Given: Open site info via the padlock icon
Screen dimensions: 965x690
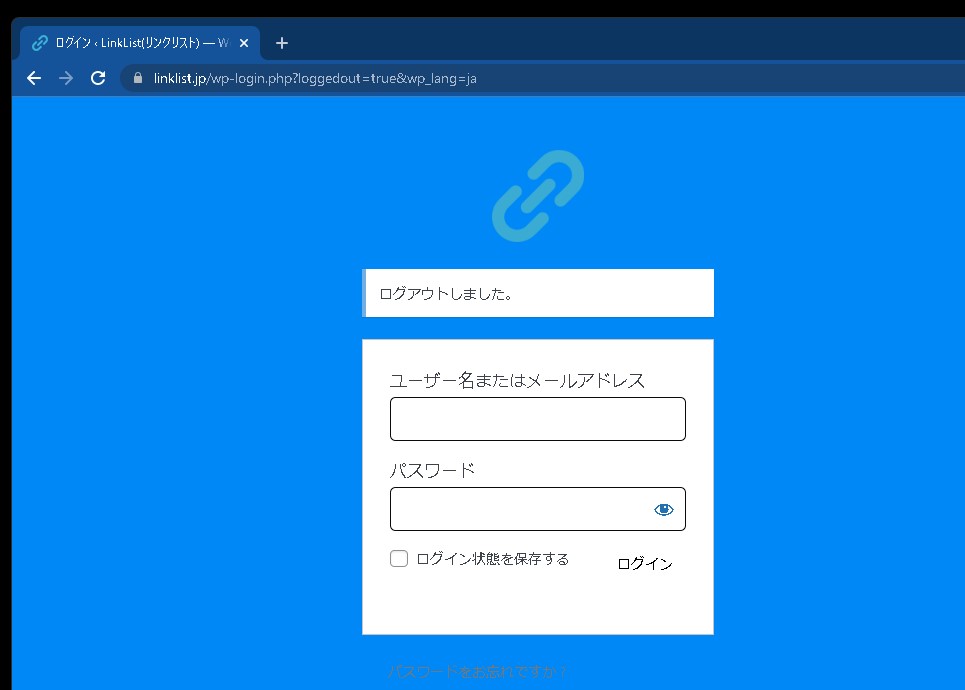Looking at the screenshot, I should pos(138,78).
